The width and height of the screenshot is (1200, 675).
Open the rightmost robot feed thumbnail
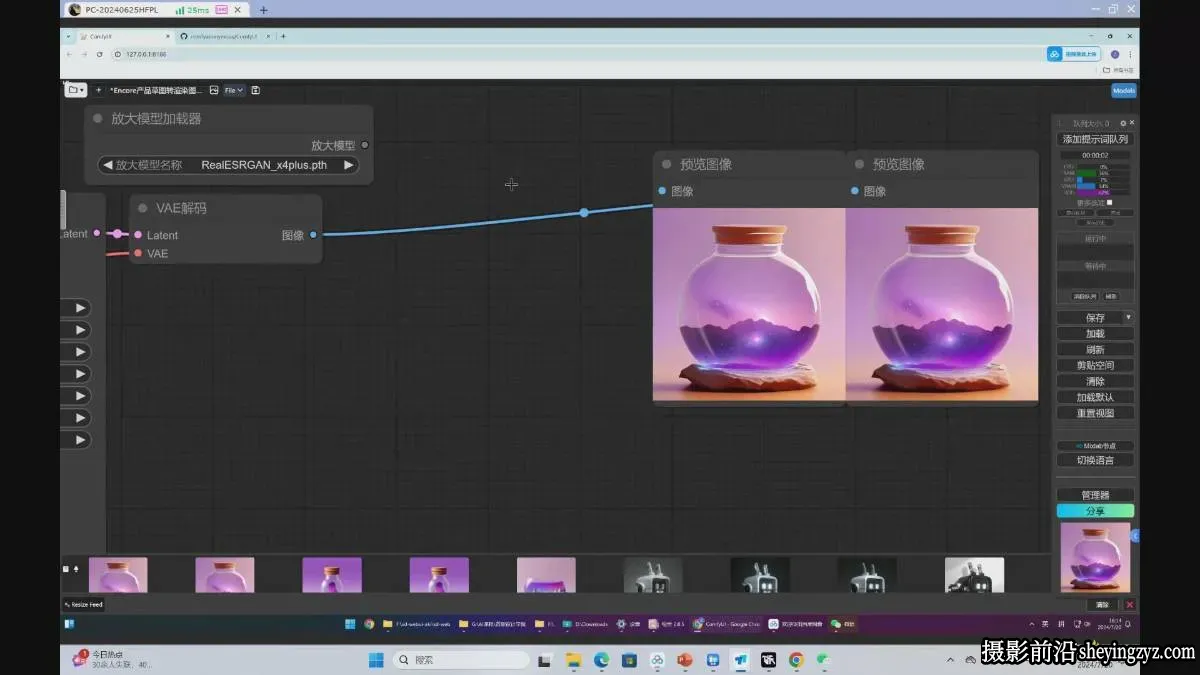tap(974, 575)
